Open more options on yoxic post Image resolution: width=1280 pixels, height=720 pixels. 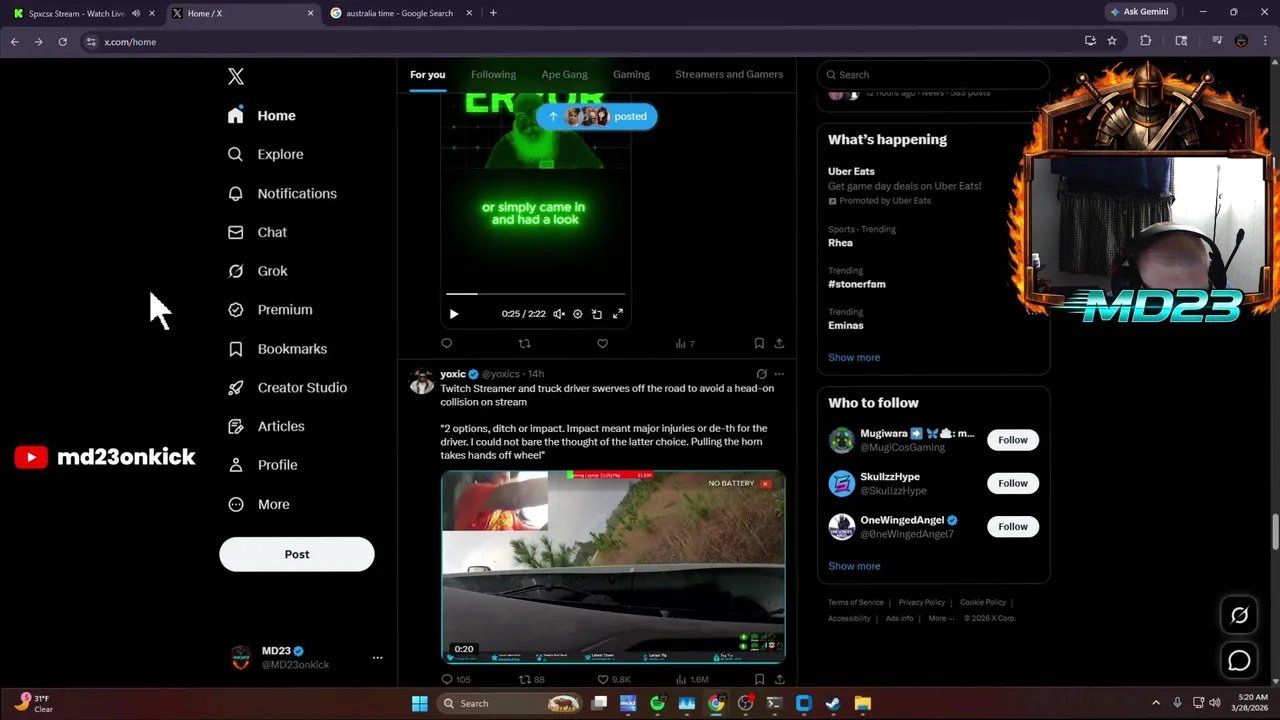tap(779, 374)
